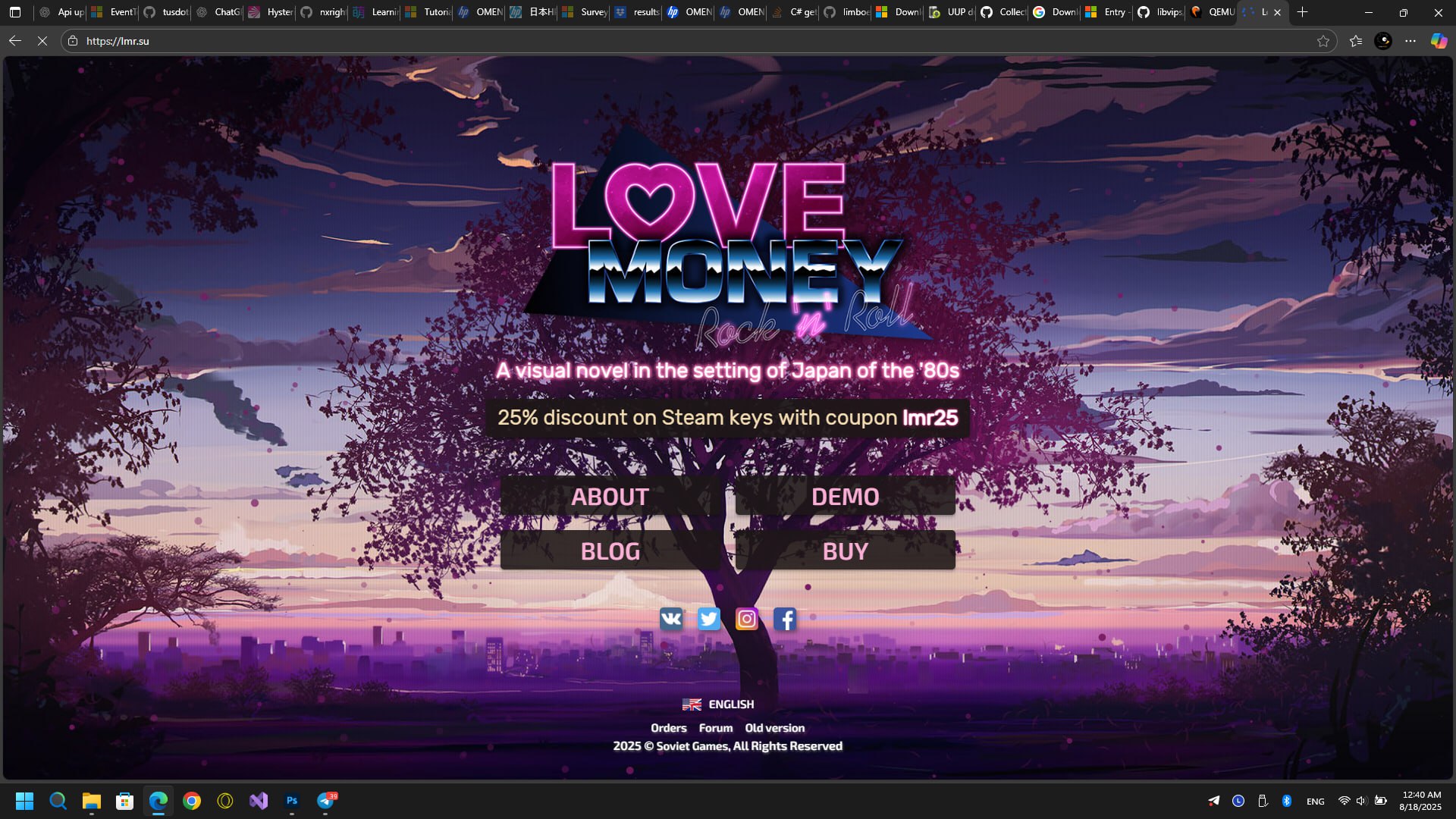1456x819 pixels.
Task: Open the VK social media icon
Action: 671,619
